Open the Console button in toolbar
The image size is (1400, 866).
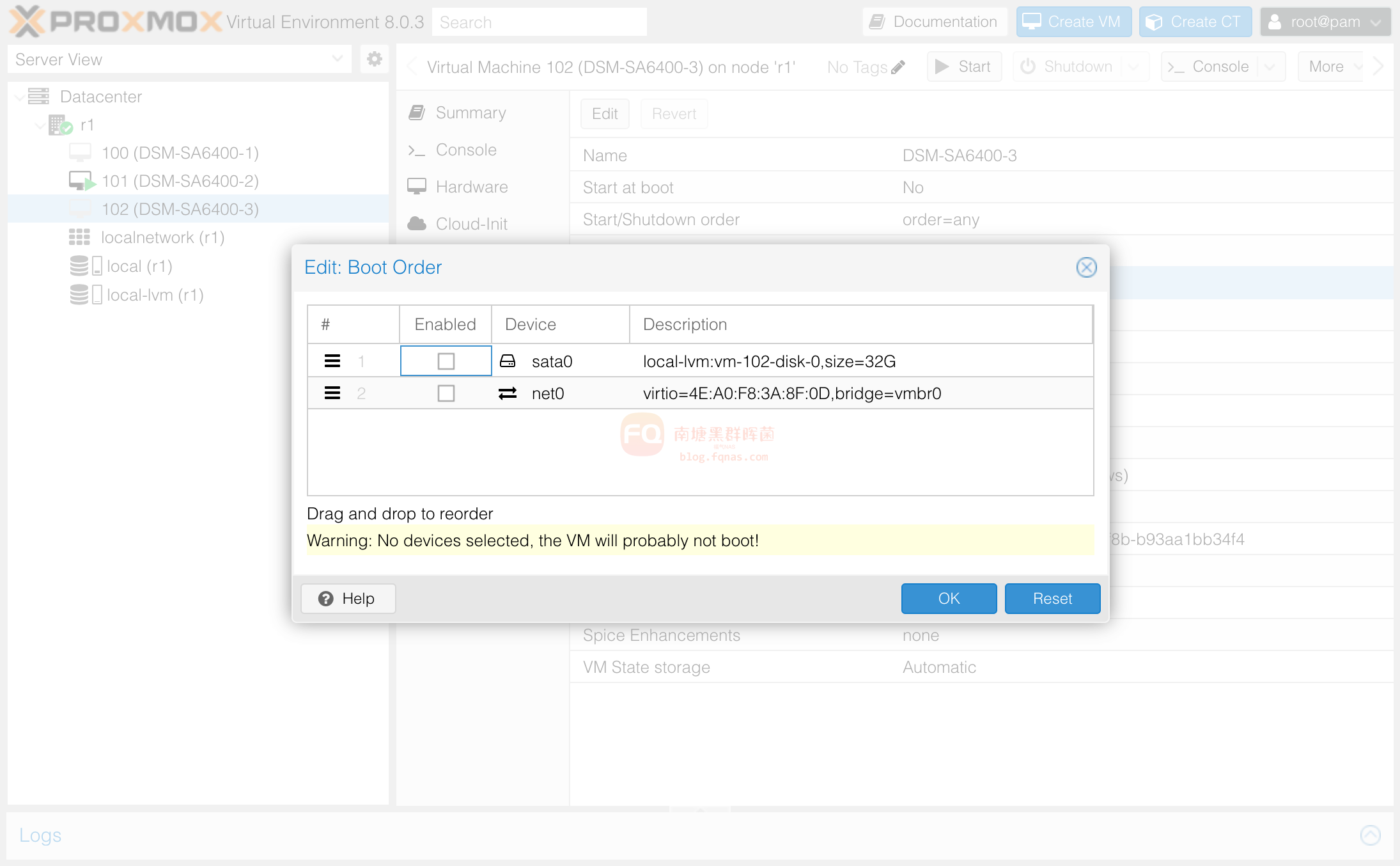(1209, 67)
